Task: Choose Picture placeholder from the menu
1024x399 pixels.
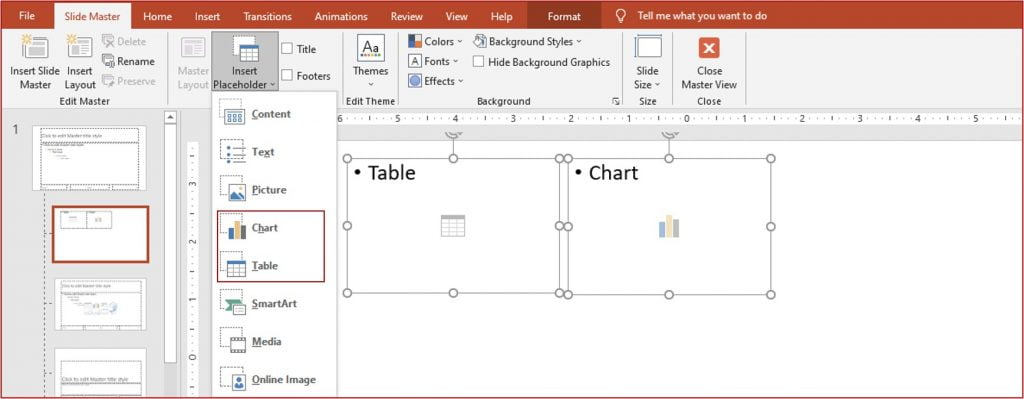Action: (x=274, y=190)
